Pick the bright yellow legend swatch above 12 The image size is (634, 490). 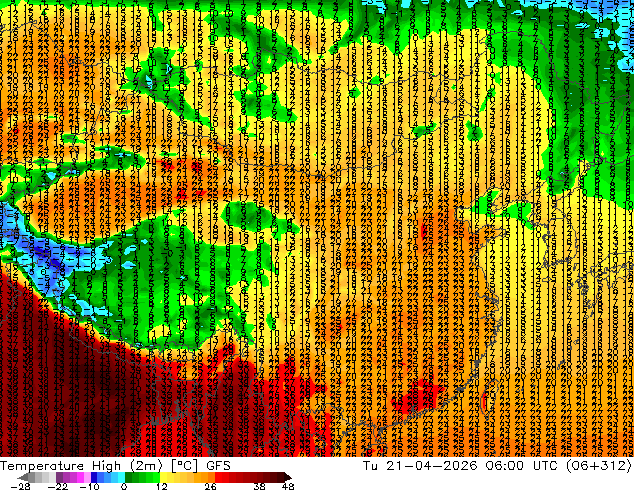point(163,477)
